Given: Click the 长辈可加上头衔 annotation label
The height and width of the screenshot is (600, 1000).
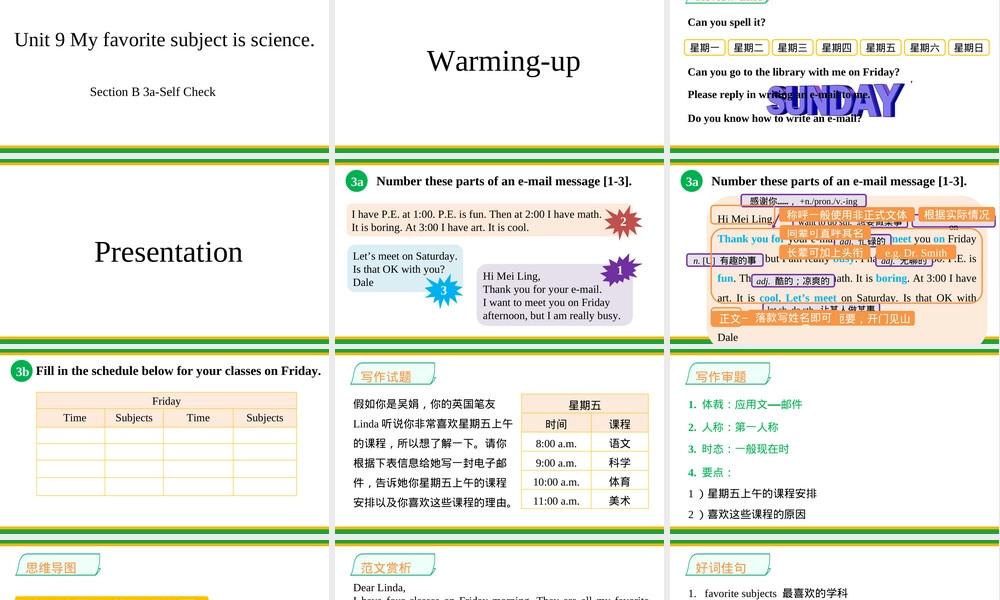Looking at the screenshot, I should pos(825,252).
